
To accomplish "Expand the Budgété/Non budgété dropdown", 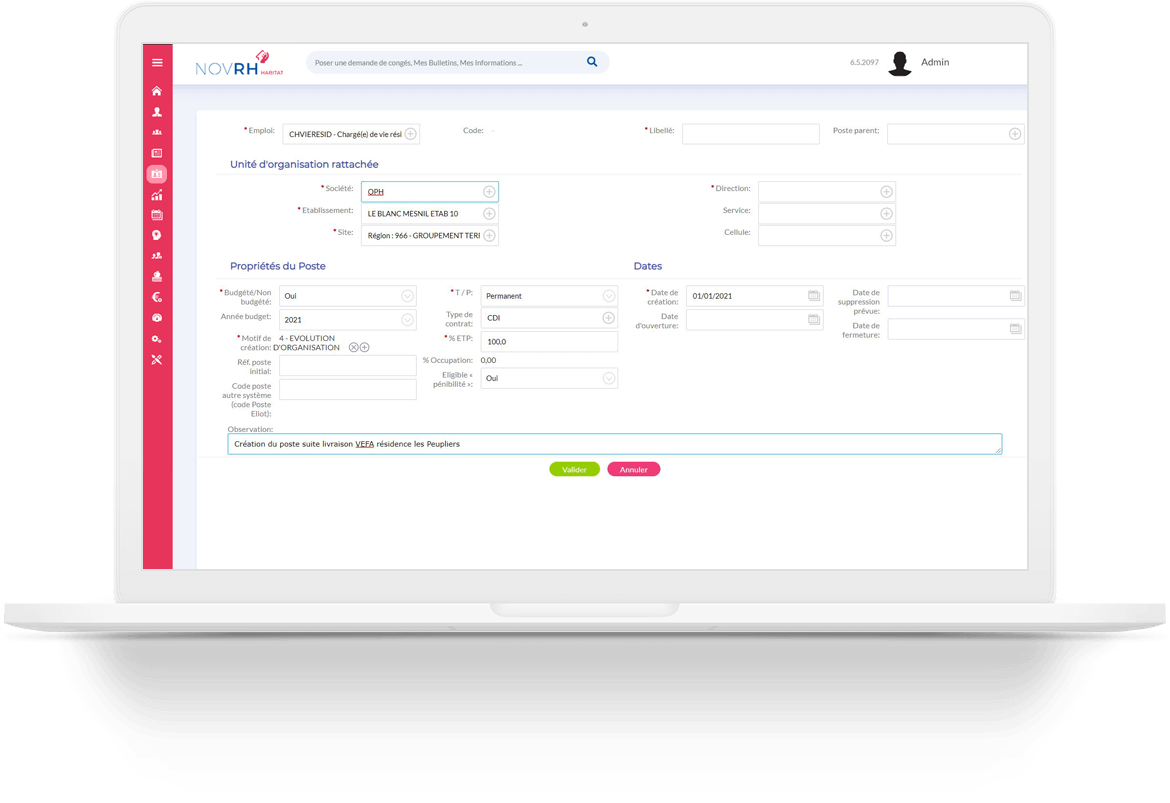I will [x=407, y=296].
